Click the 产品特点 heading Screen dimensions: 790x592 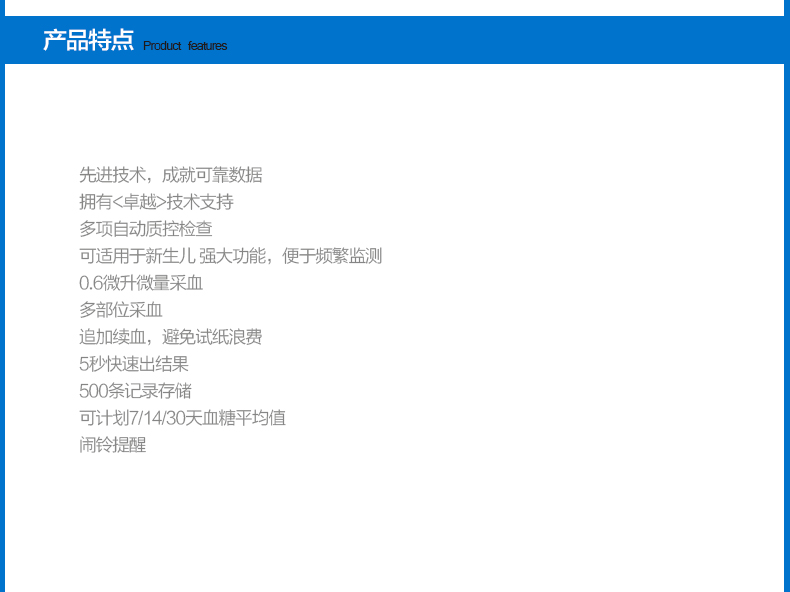(88, 41)
